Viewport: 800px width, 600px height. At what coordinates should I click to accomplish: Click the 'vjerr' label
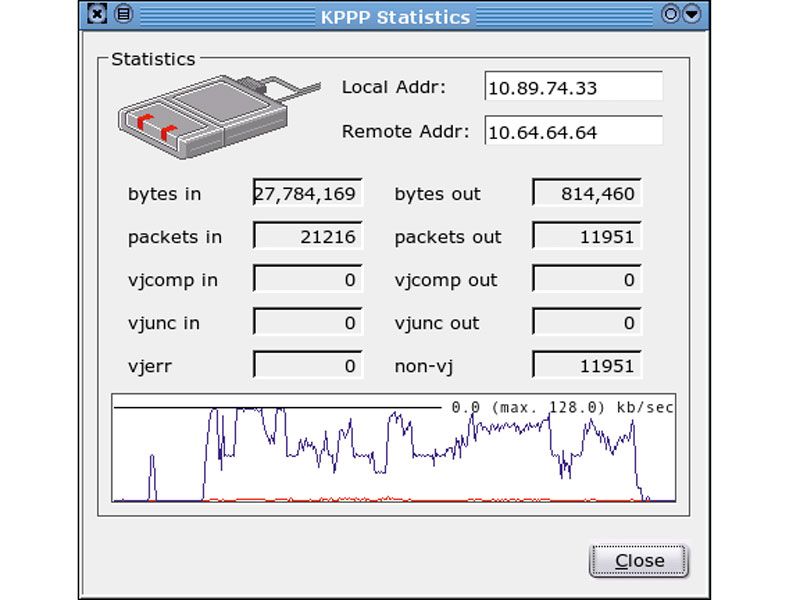(x=149, y=367)
